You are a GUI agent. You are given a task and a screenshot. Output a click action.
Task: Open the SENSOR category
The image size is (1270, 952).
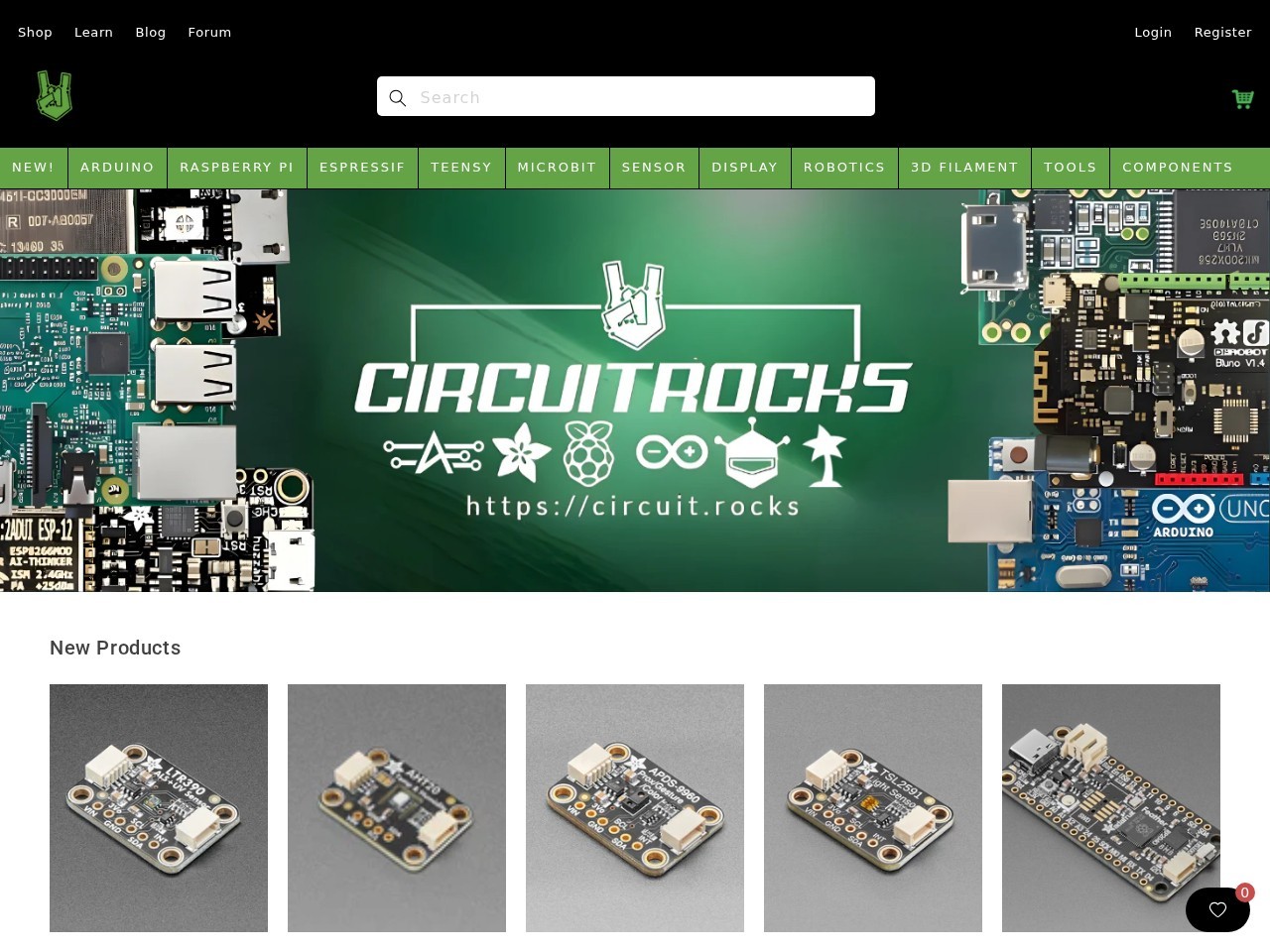(654, 167)
